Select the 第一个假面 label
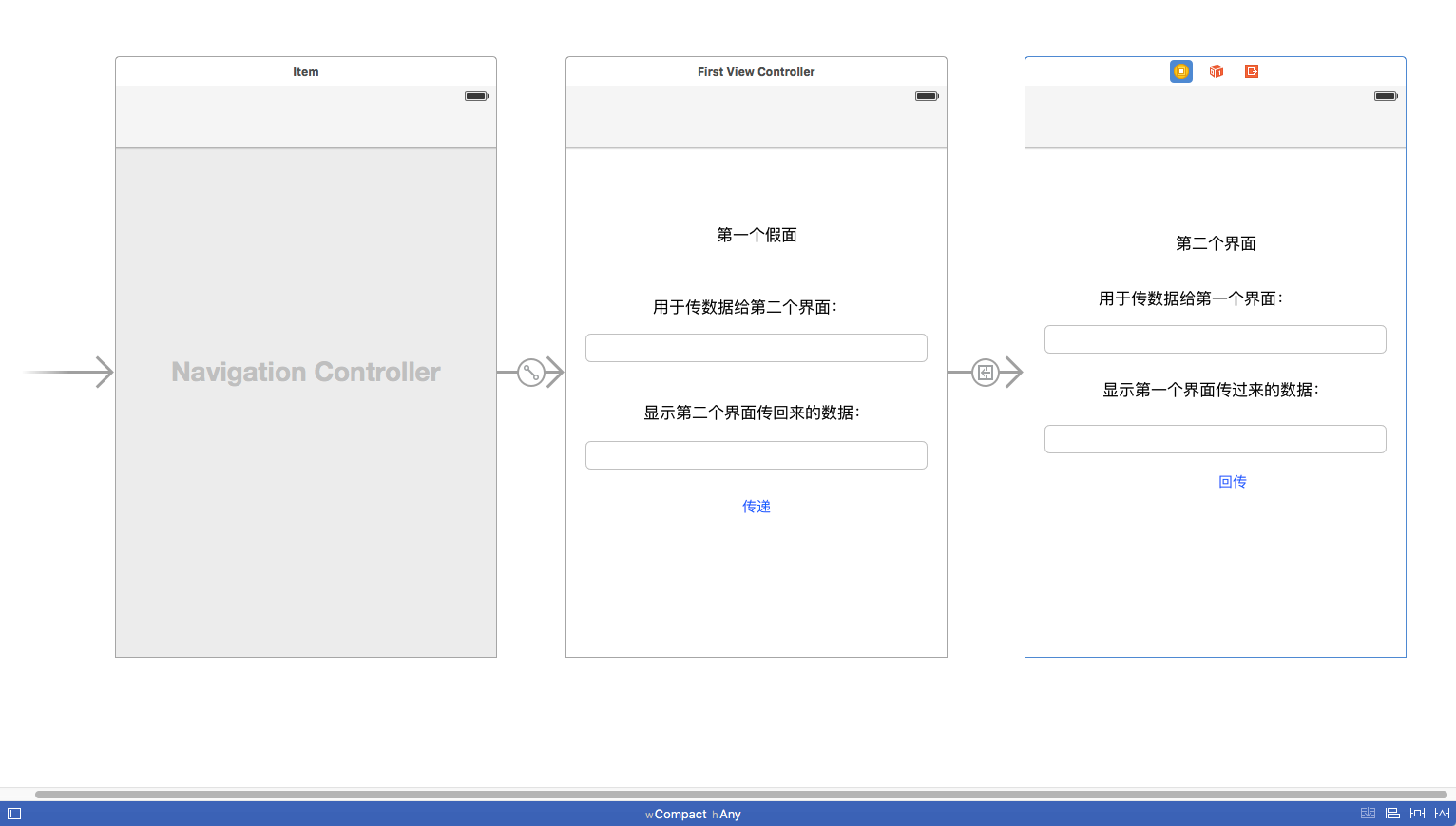The height and width of the screenshot is (826, 1456). [757, 235]
